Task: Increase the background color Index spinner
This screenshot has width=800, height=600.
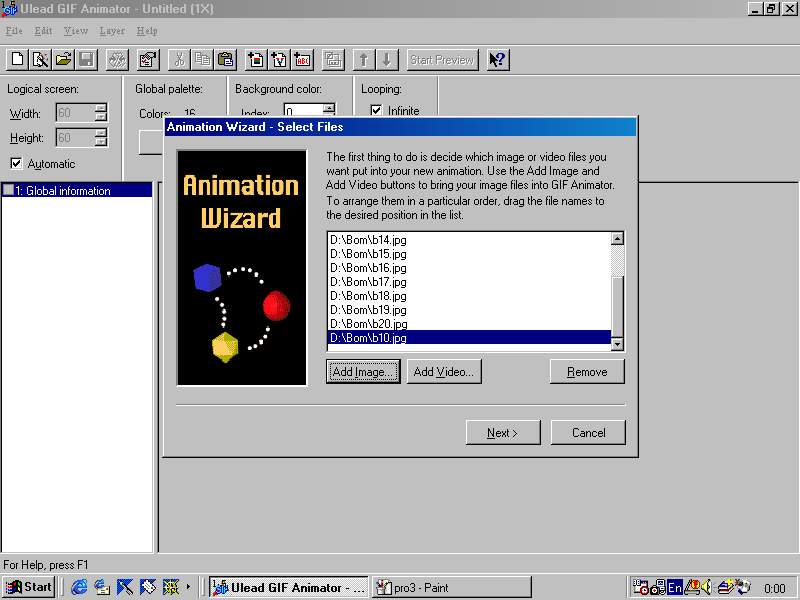Action: tap(328, 108)
